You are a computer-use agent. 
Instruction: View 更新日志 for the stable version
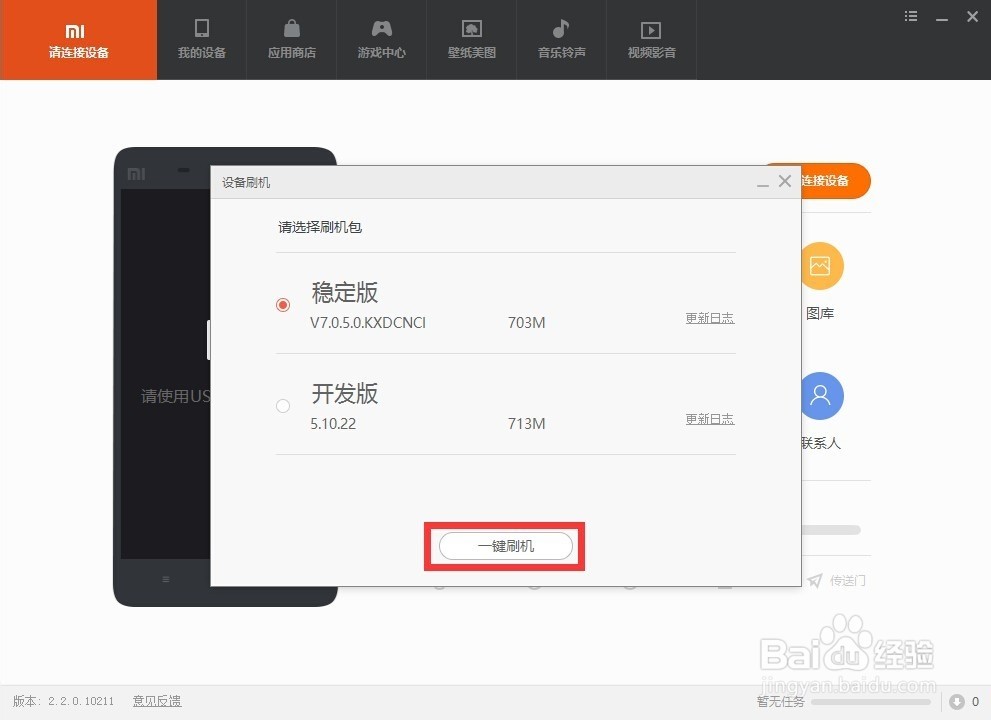pyautogui.click(x=709, y=318)
